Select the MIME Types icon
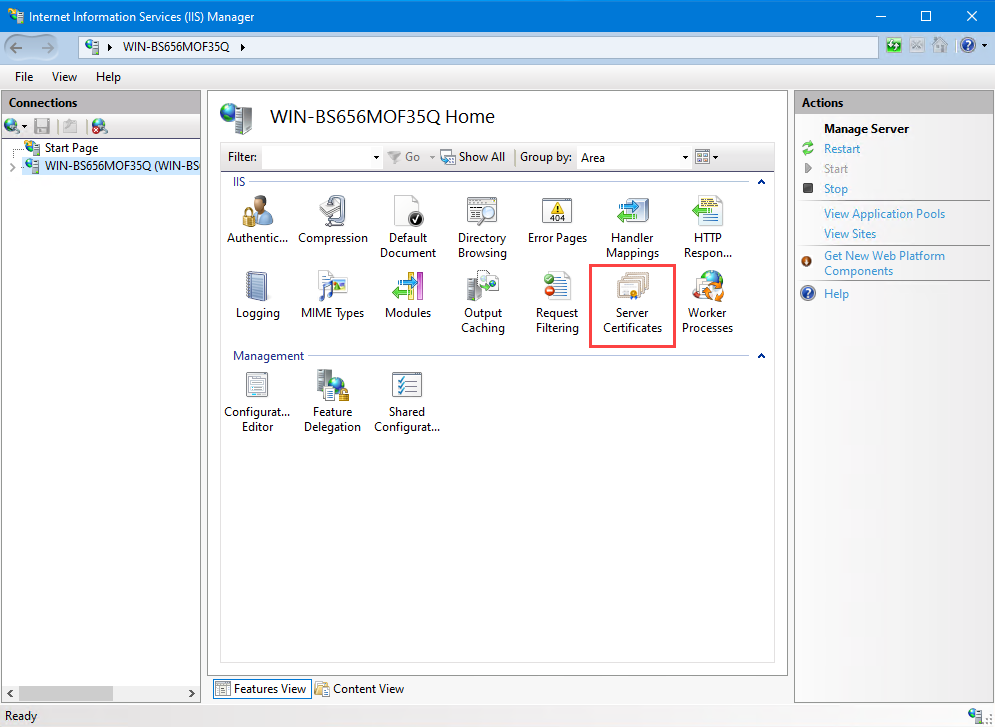995x727 pixels. (x=333, y=295)
